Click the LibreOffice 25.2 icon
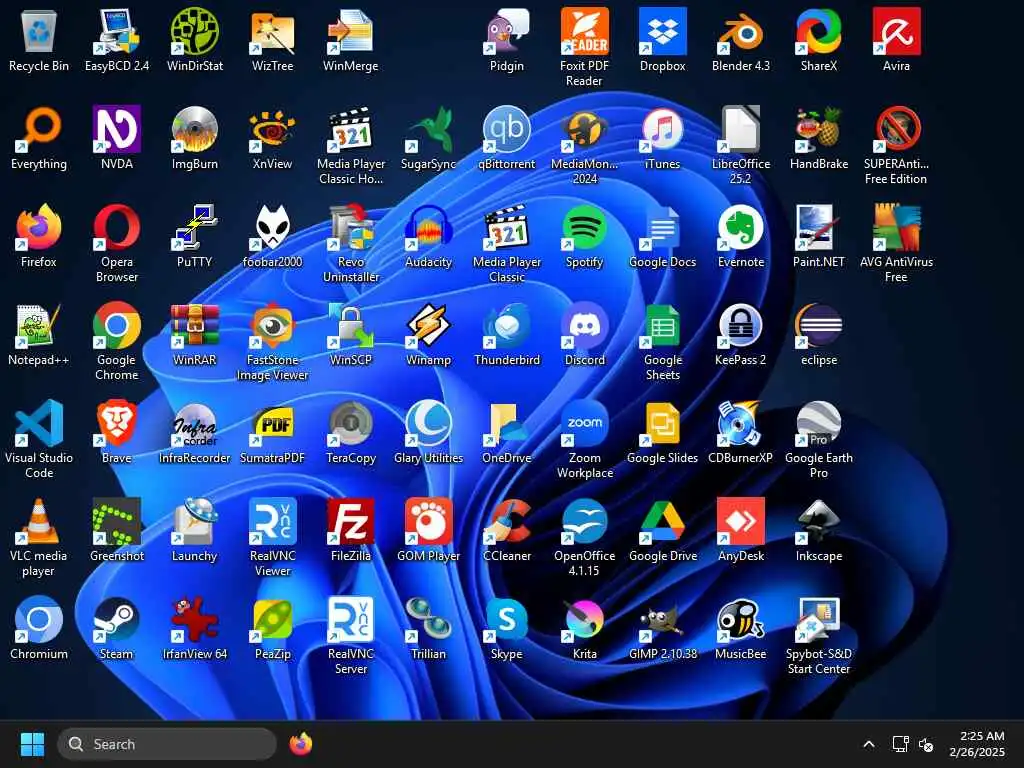This screenshot has width=1024, height=768. pos(741,129)
